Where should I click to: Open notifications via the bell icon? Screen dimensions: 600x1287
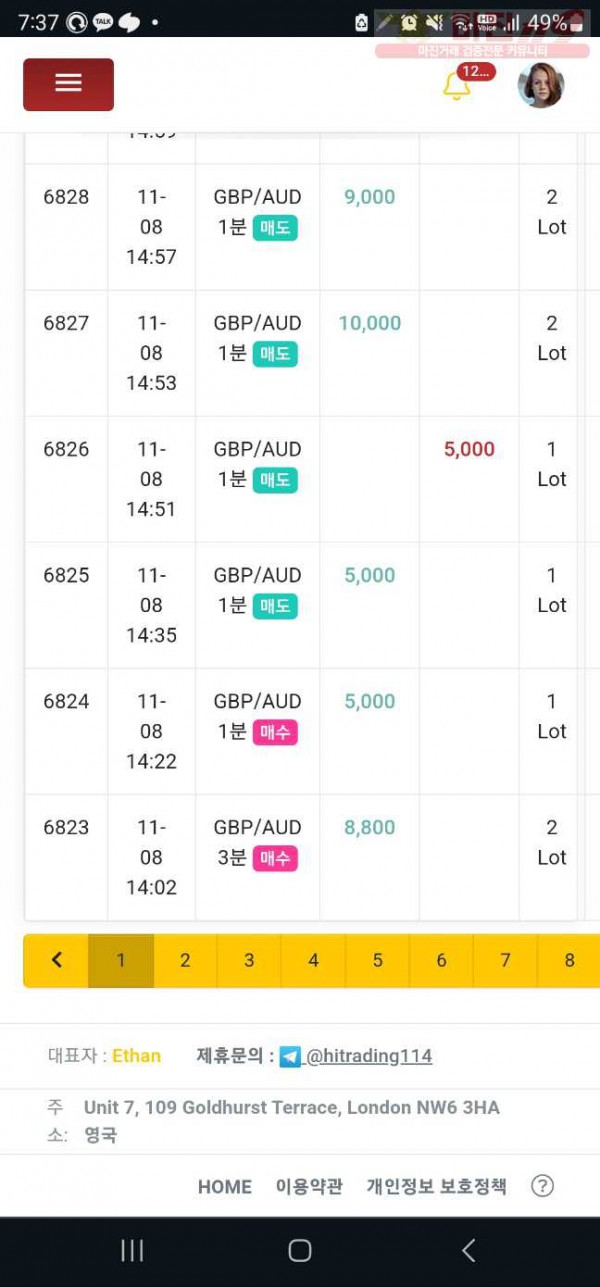(457, 86)
